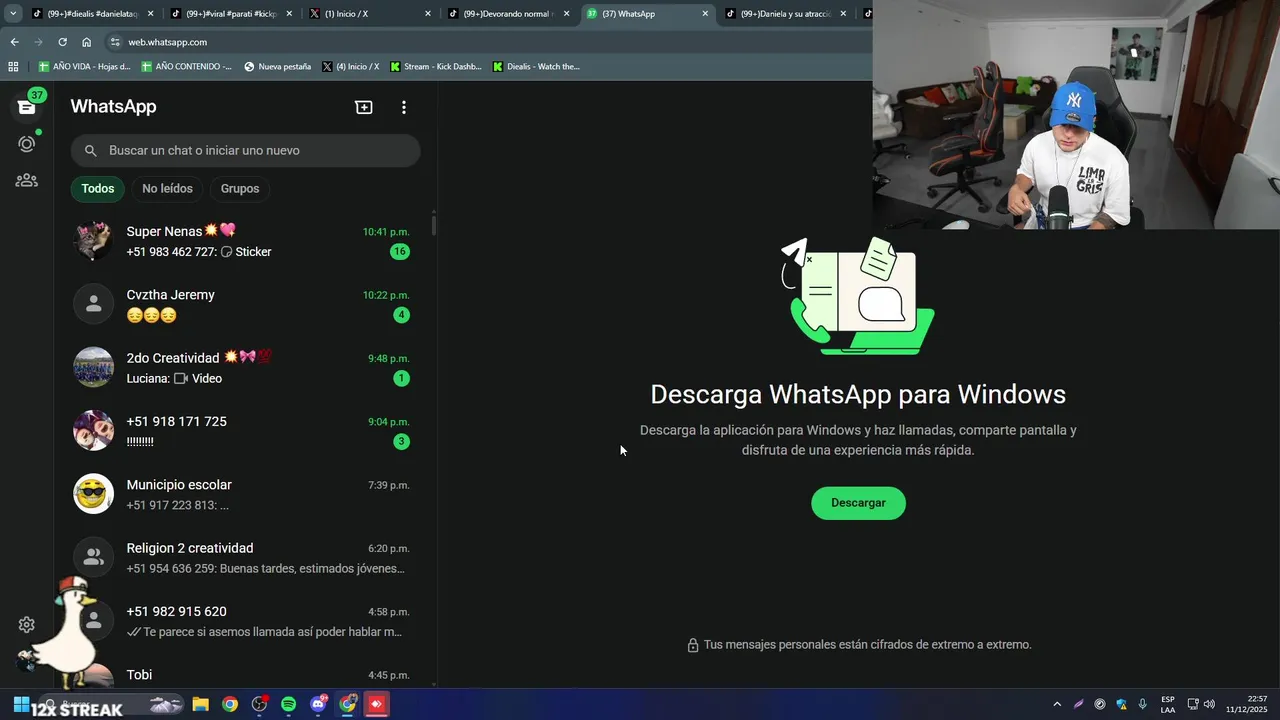Open Nueva pestaña bookmark
The height and width of the screenshot is (720, 1280).
[x=277, y=66]
